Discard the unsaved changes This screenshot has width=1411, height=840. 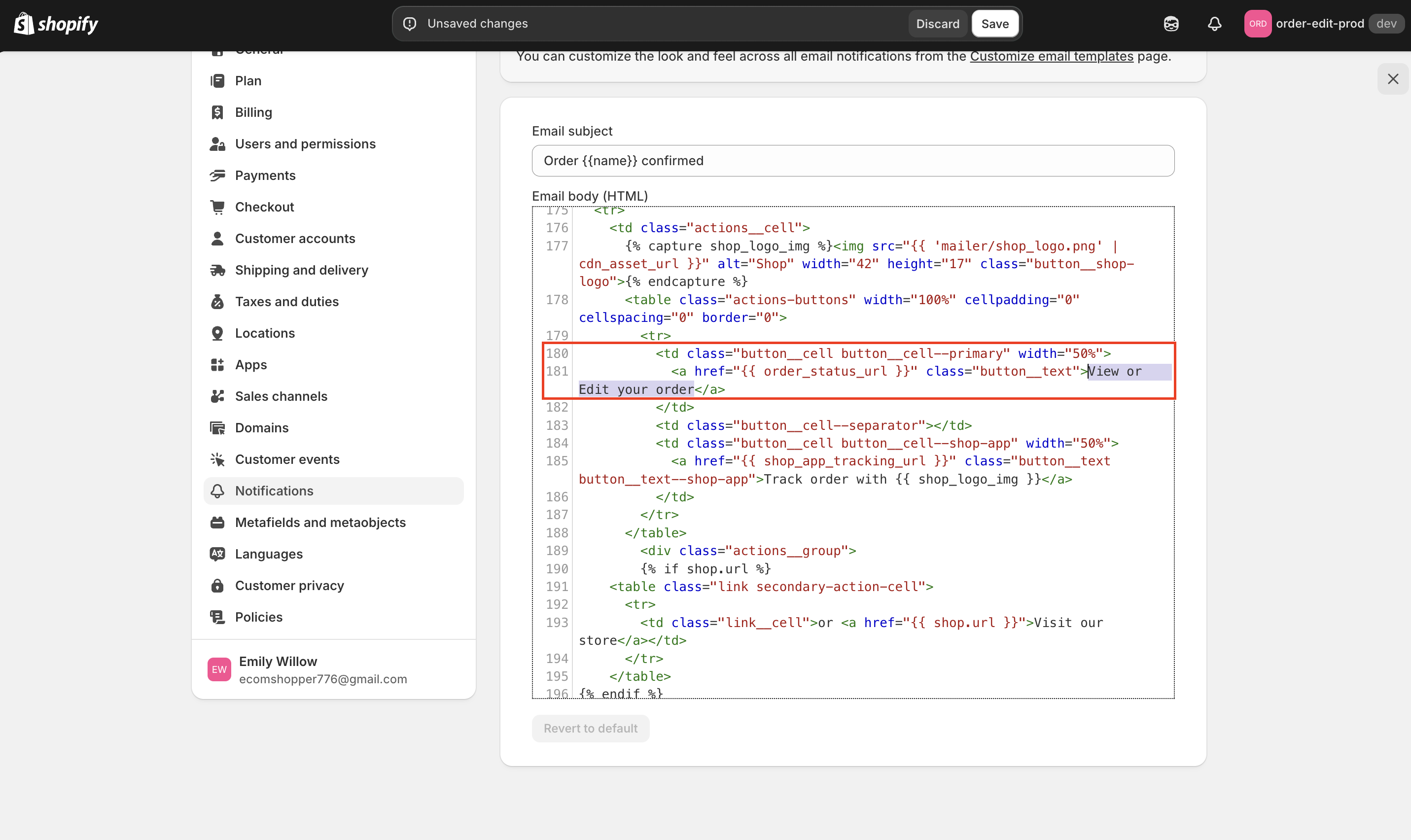tap(937, 24)
